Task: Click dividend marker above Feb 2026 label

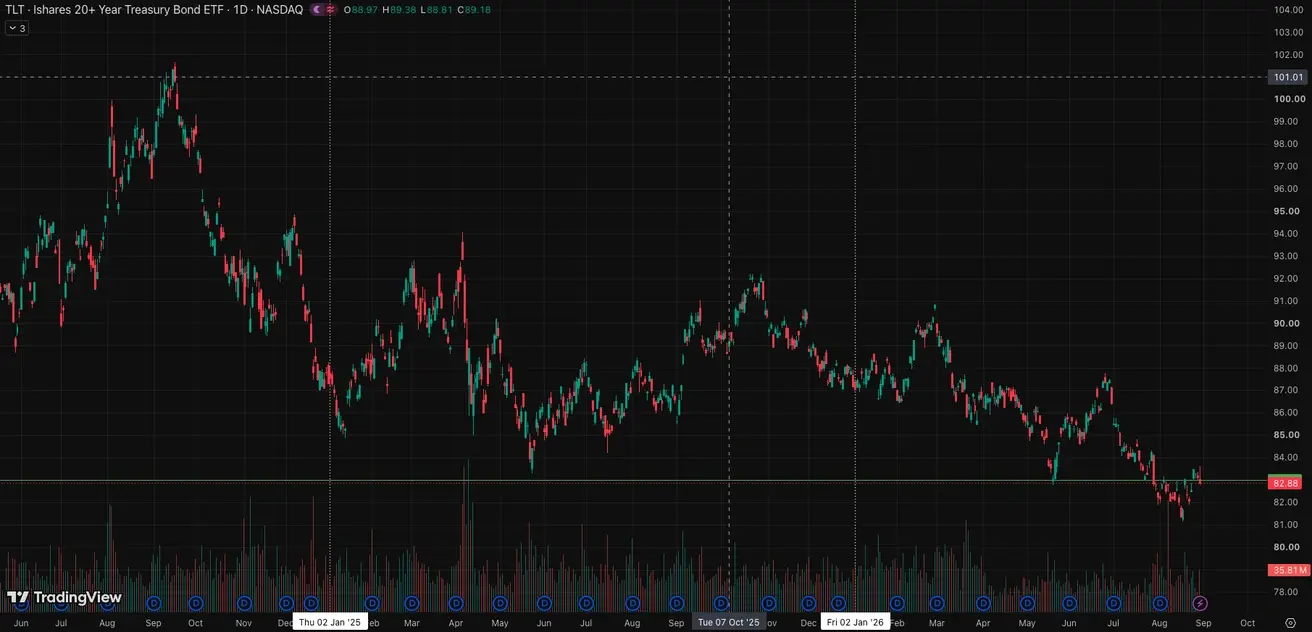Action: click(x=897, y=603)
